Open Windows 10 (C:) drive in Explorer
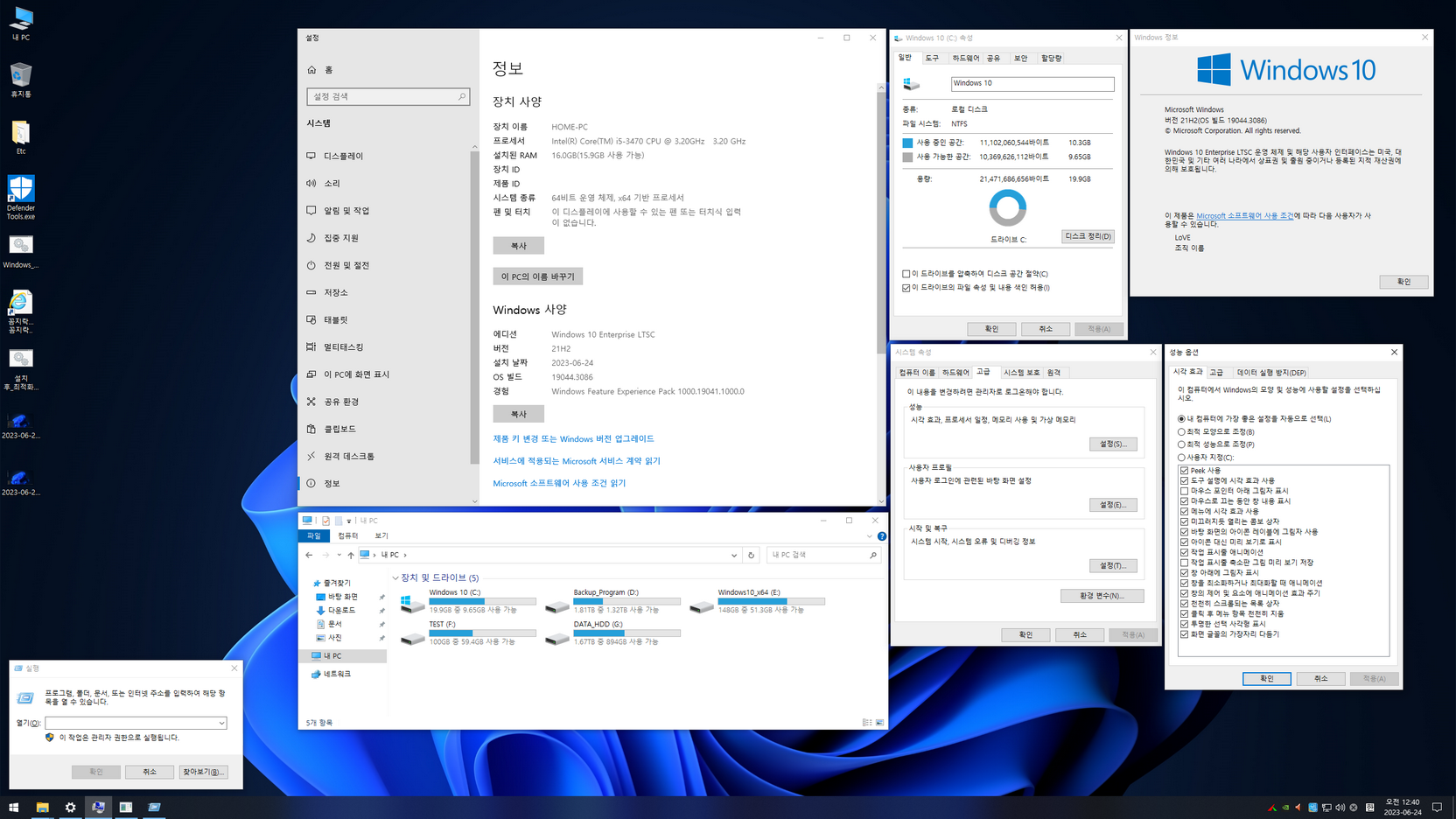1456x819 pixels. pos(468,601)
